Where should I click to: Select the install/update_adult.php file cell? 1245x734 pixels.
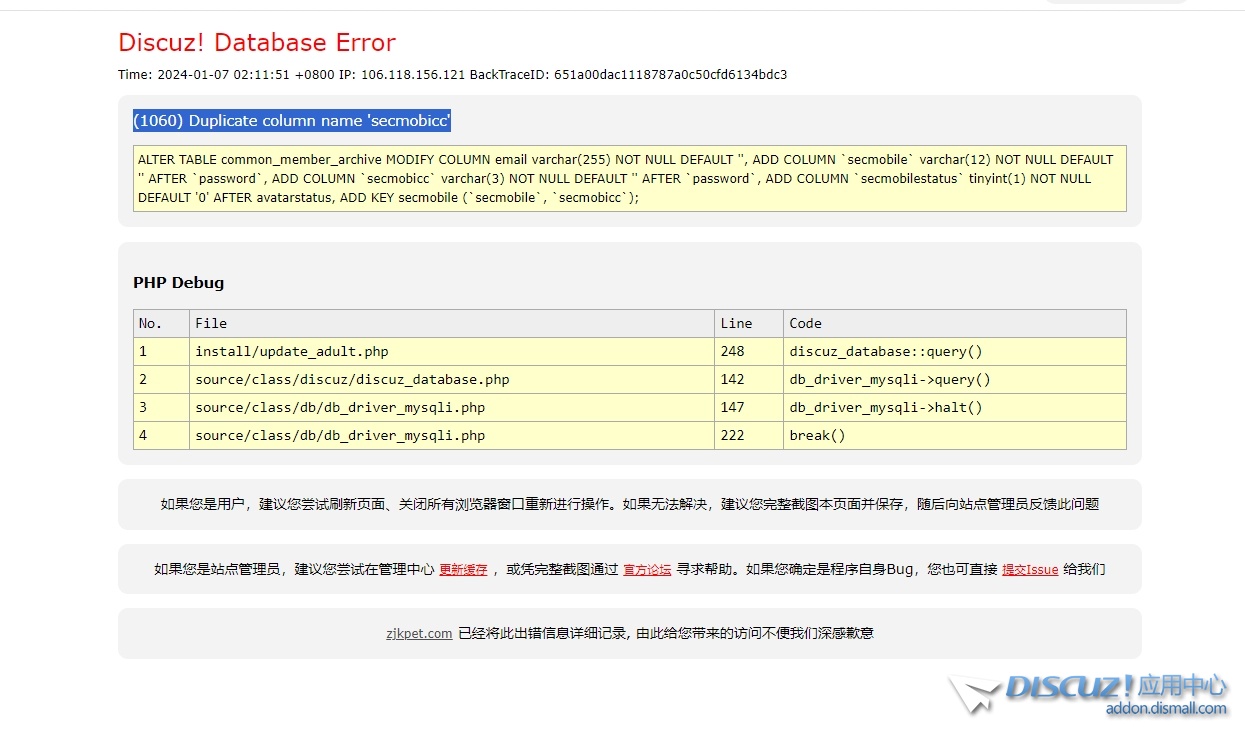292,351
